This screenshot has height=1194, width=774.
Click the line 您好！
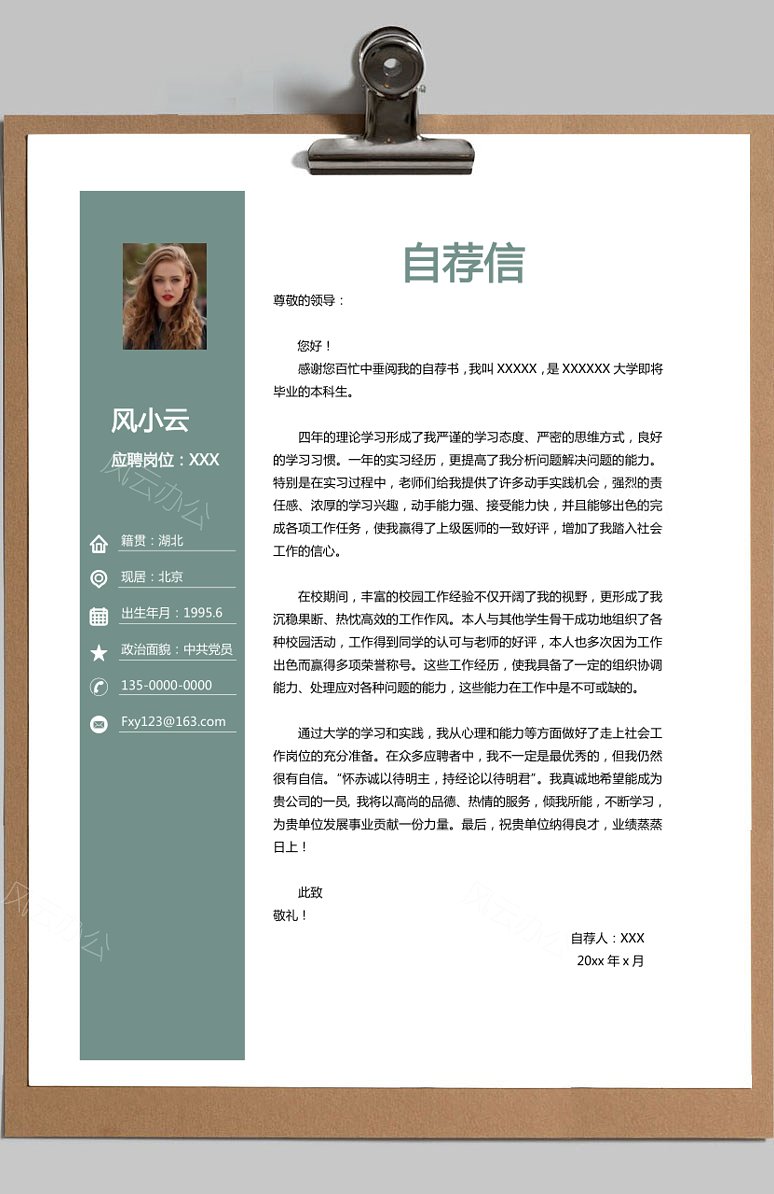(315, 346)
